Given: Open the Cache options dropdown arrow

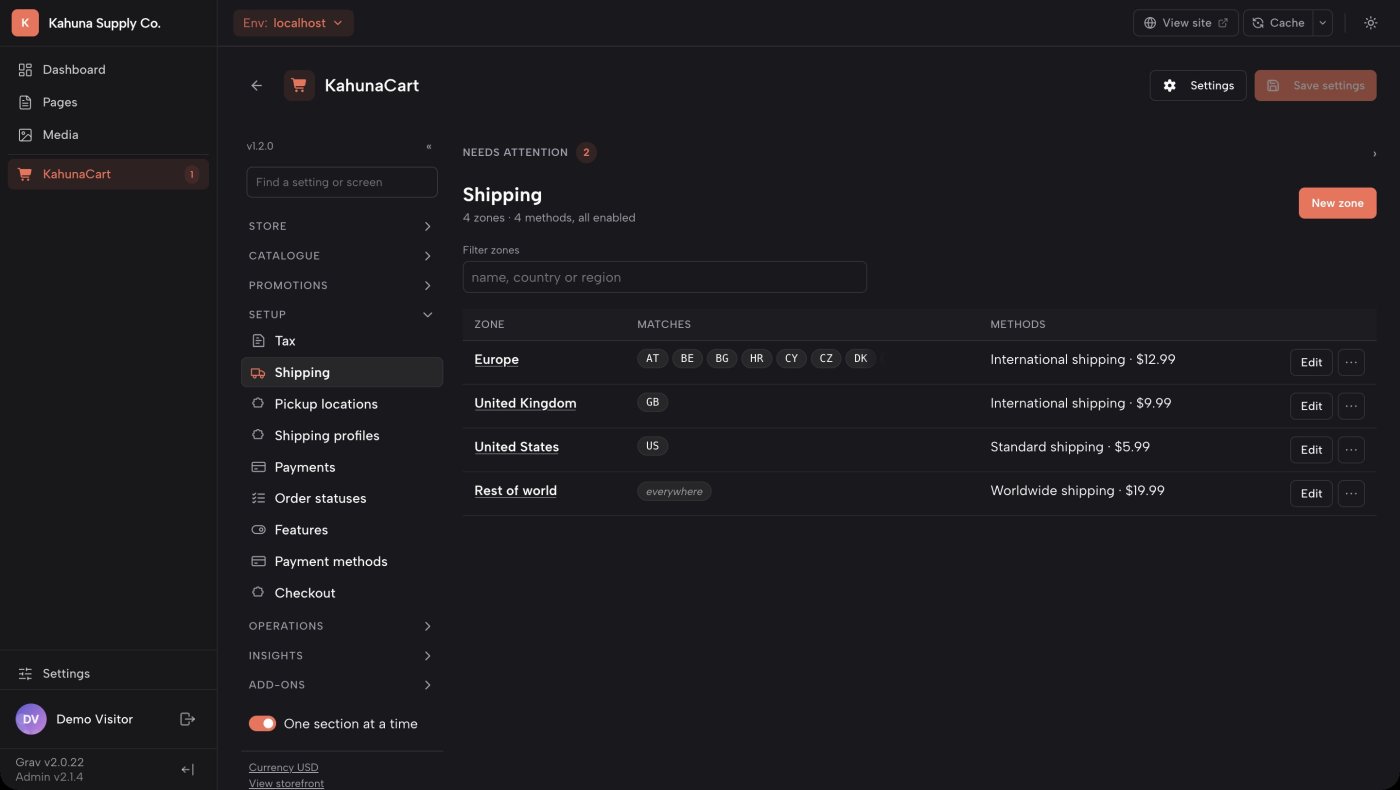Looking at the screenshot, I should click(x=1322, y=23).
